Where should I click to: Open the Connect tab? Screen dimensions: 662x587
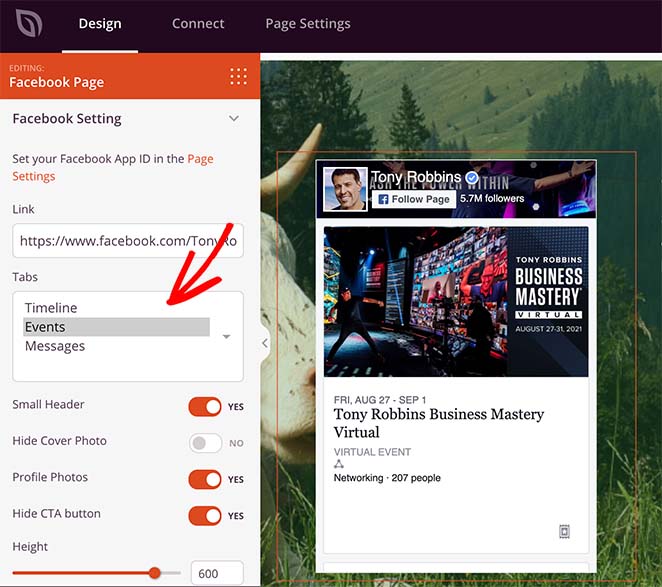(198, 24)
